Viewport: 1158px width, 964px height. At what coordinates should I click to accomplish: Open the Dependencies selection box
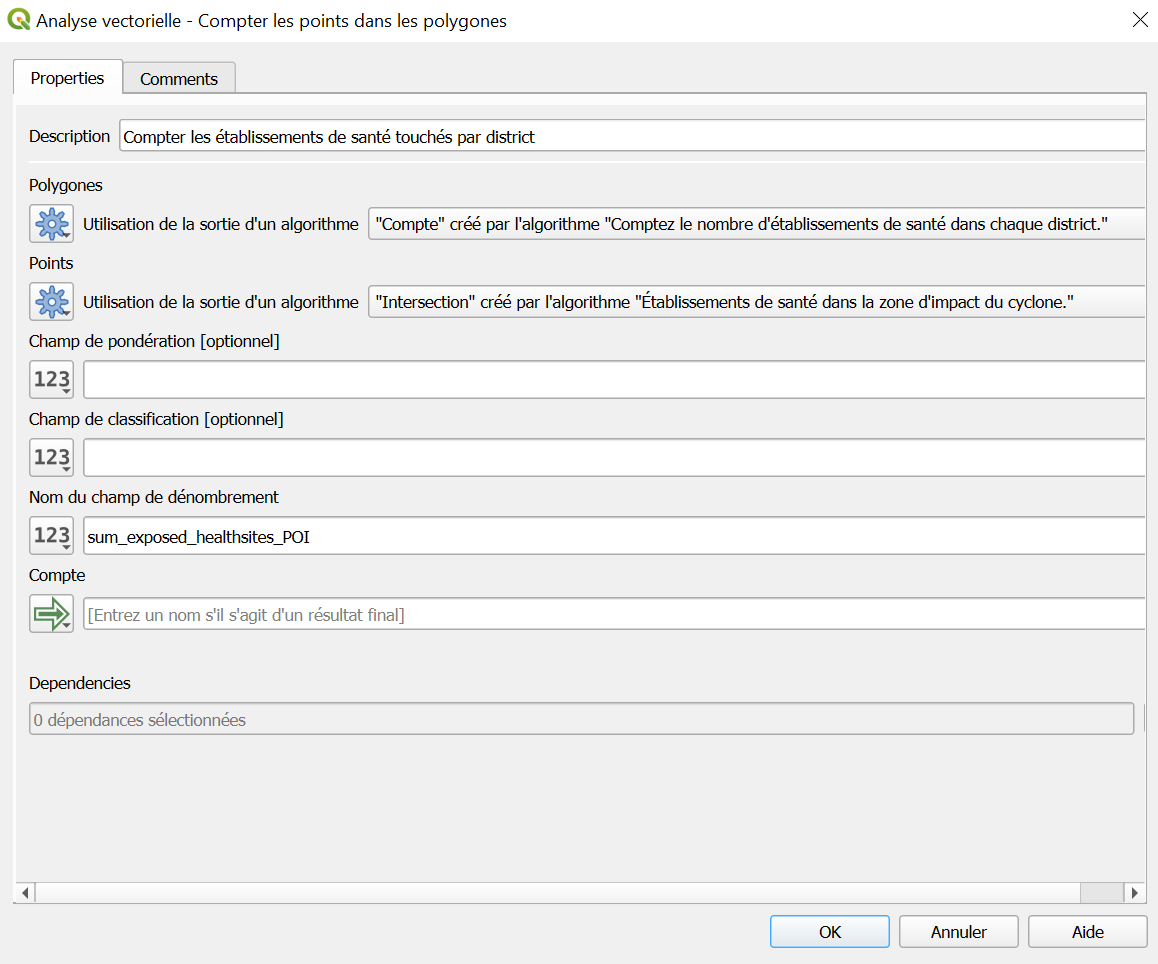coord(580,719)
